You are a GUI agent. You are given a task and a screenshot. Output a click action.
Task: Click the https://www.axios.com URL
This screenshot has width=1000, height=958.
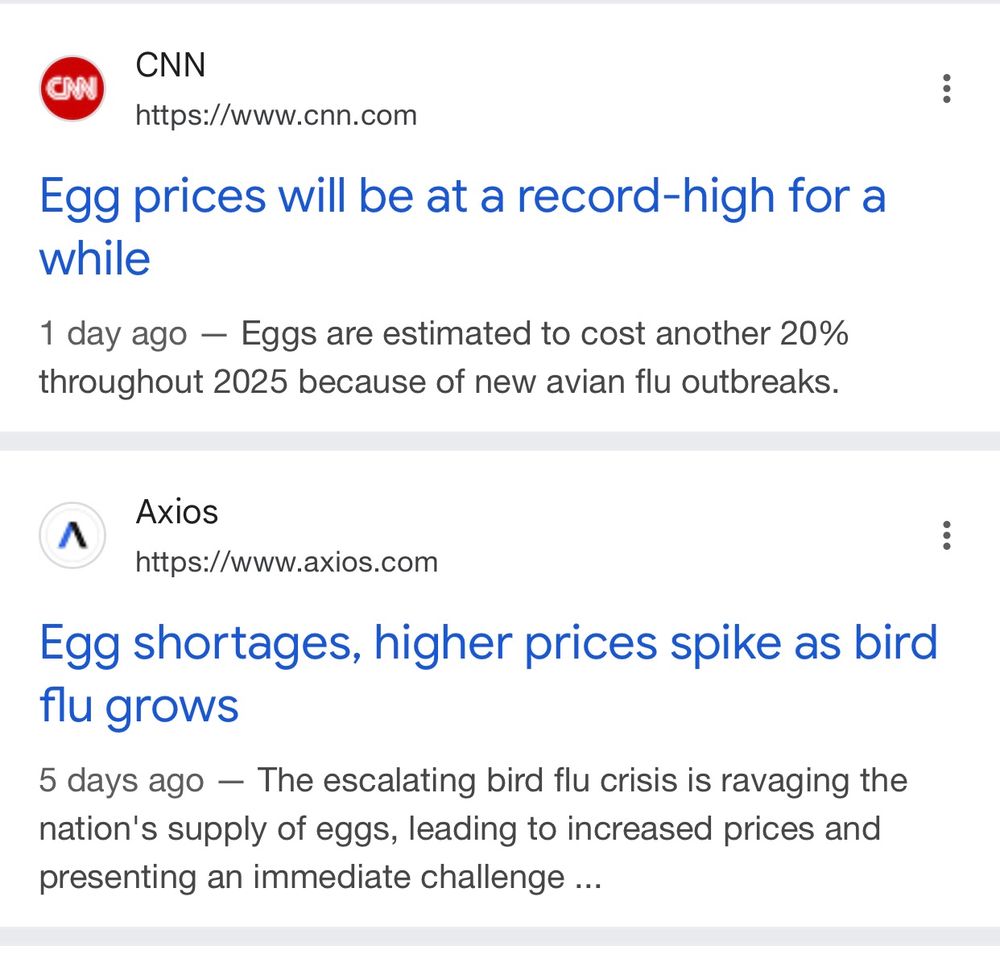(286, 563)
